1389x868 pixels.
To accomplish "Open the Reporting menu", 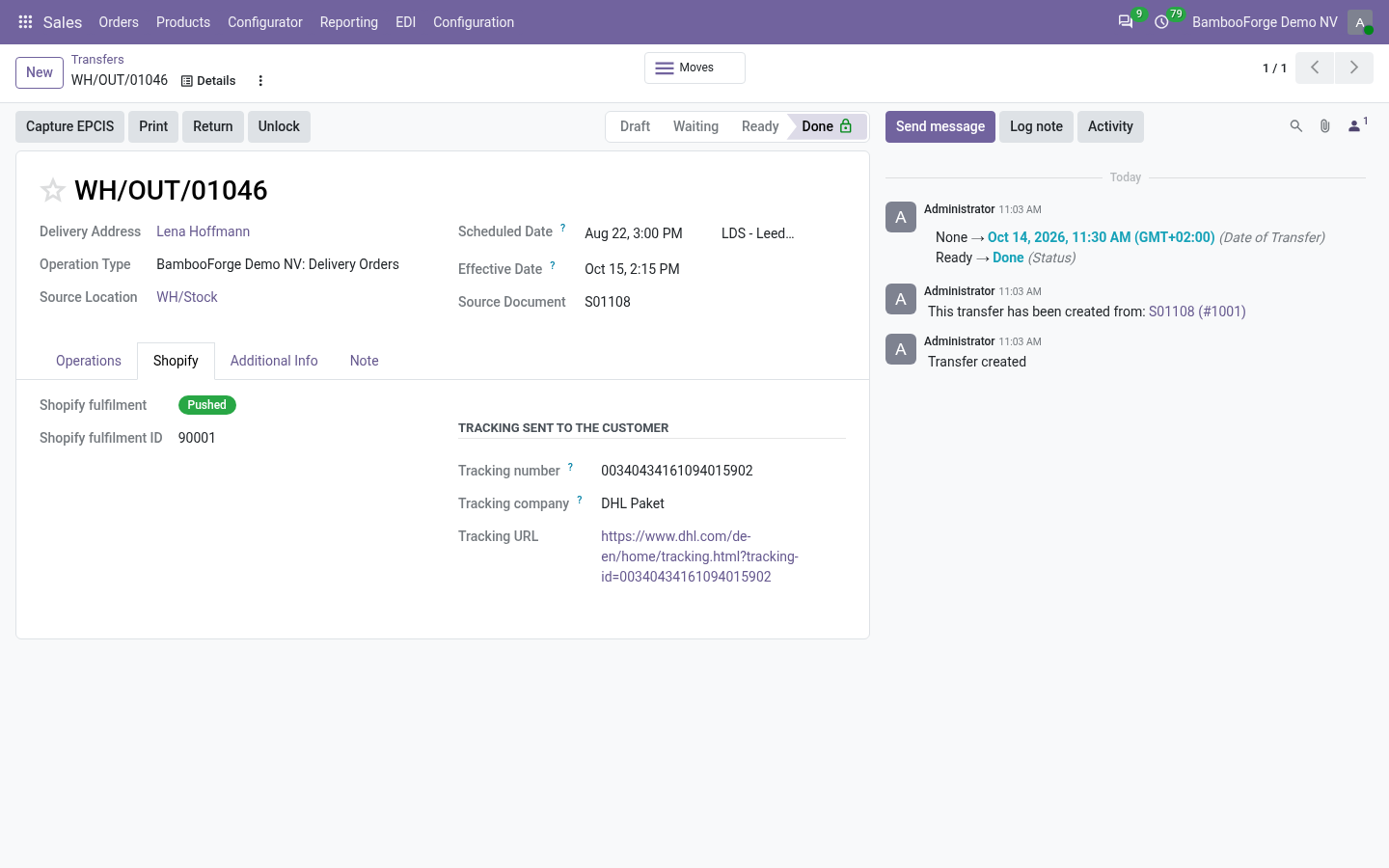I will pyautogui.click(x=349, y=22).
